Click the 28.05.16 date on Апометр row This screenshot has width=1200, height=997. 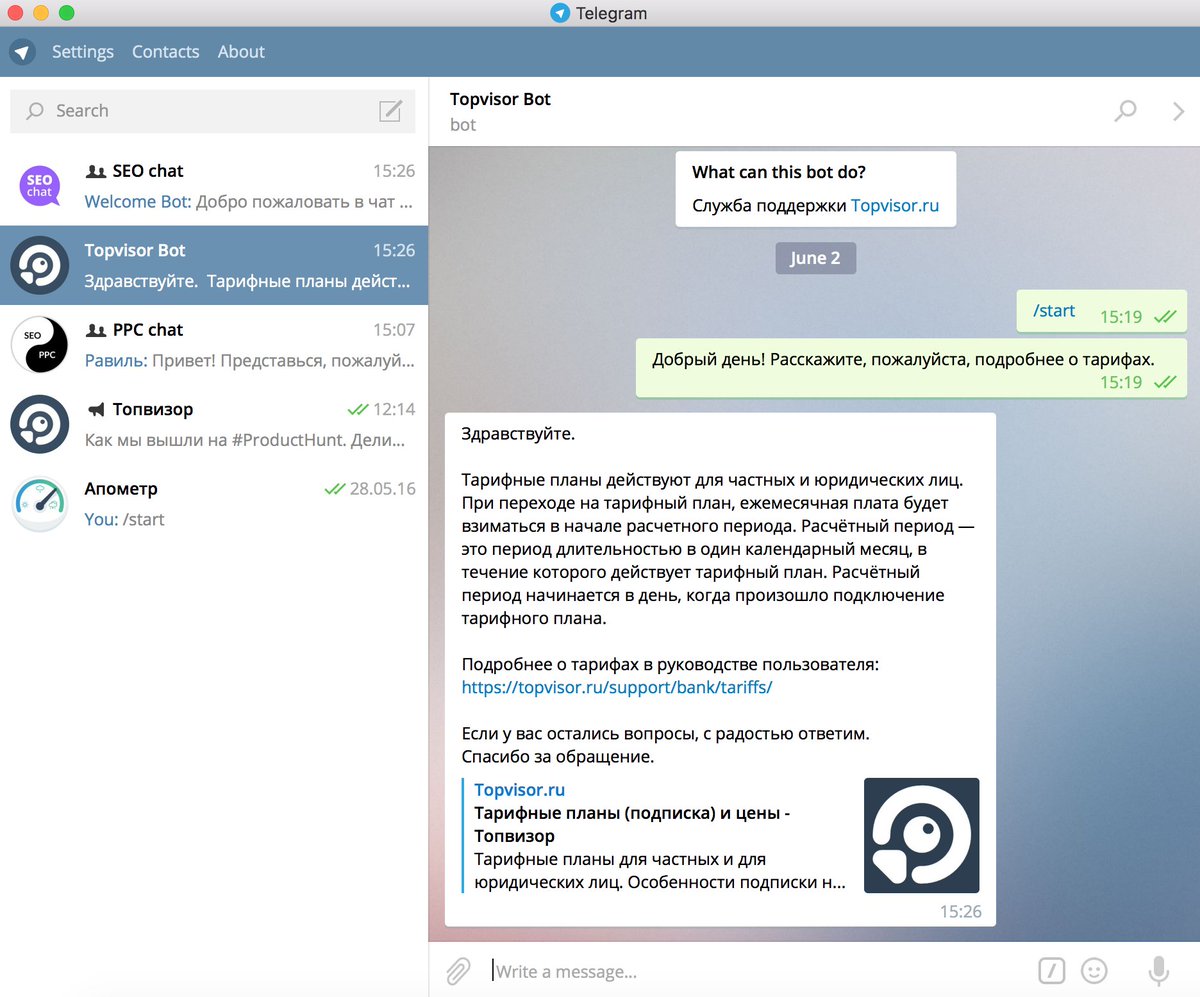(x=383, y=489)
